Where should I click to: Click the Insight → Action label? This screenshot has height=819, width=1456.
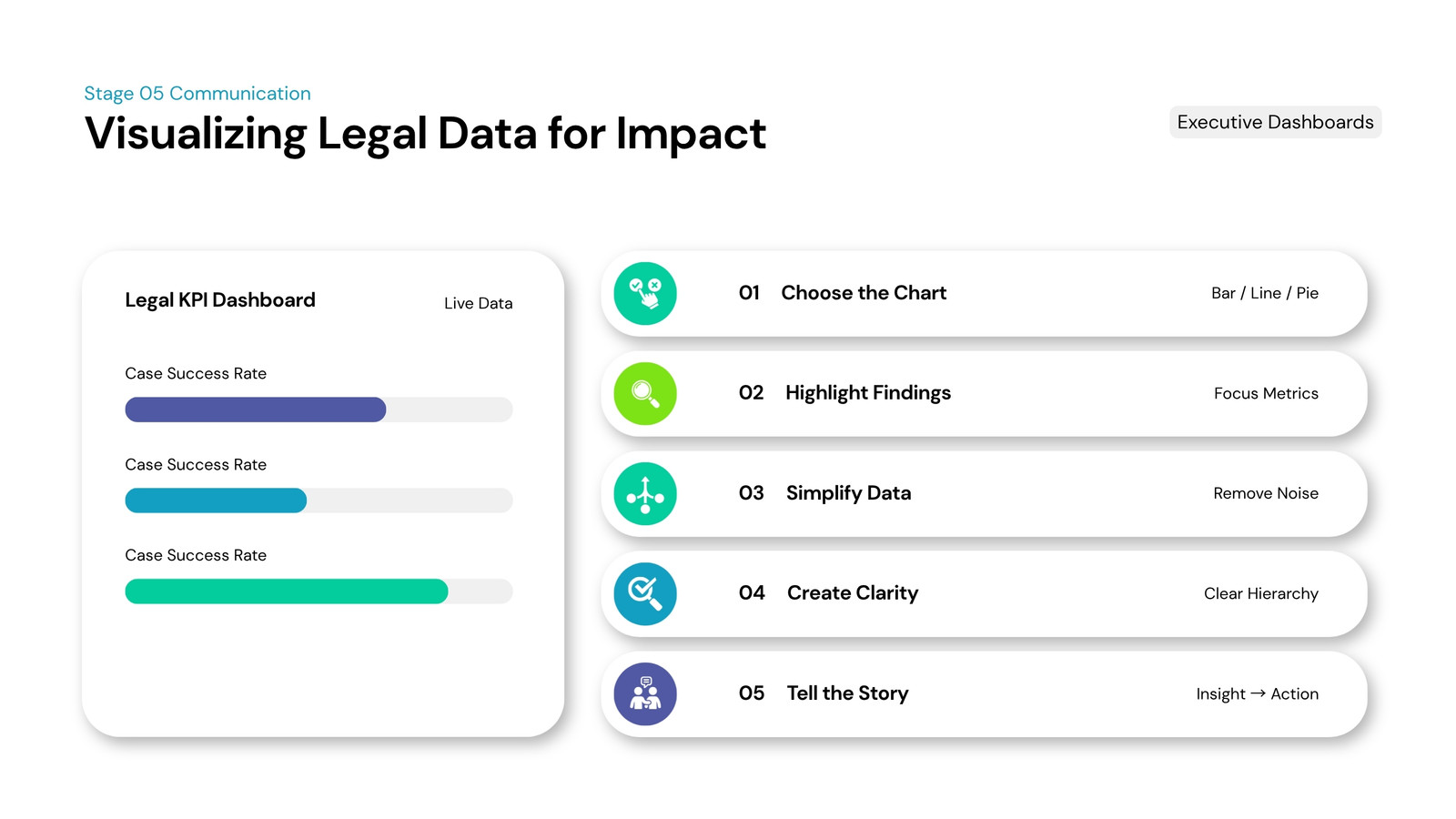pos(1258,693)
